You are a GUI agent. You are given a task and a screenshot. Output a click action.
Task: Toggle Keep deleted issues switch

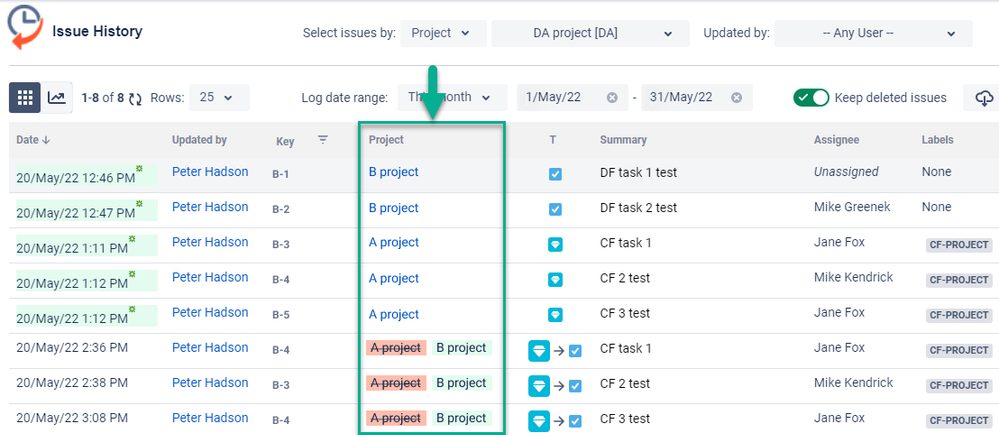coord(810,97)
